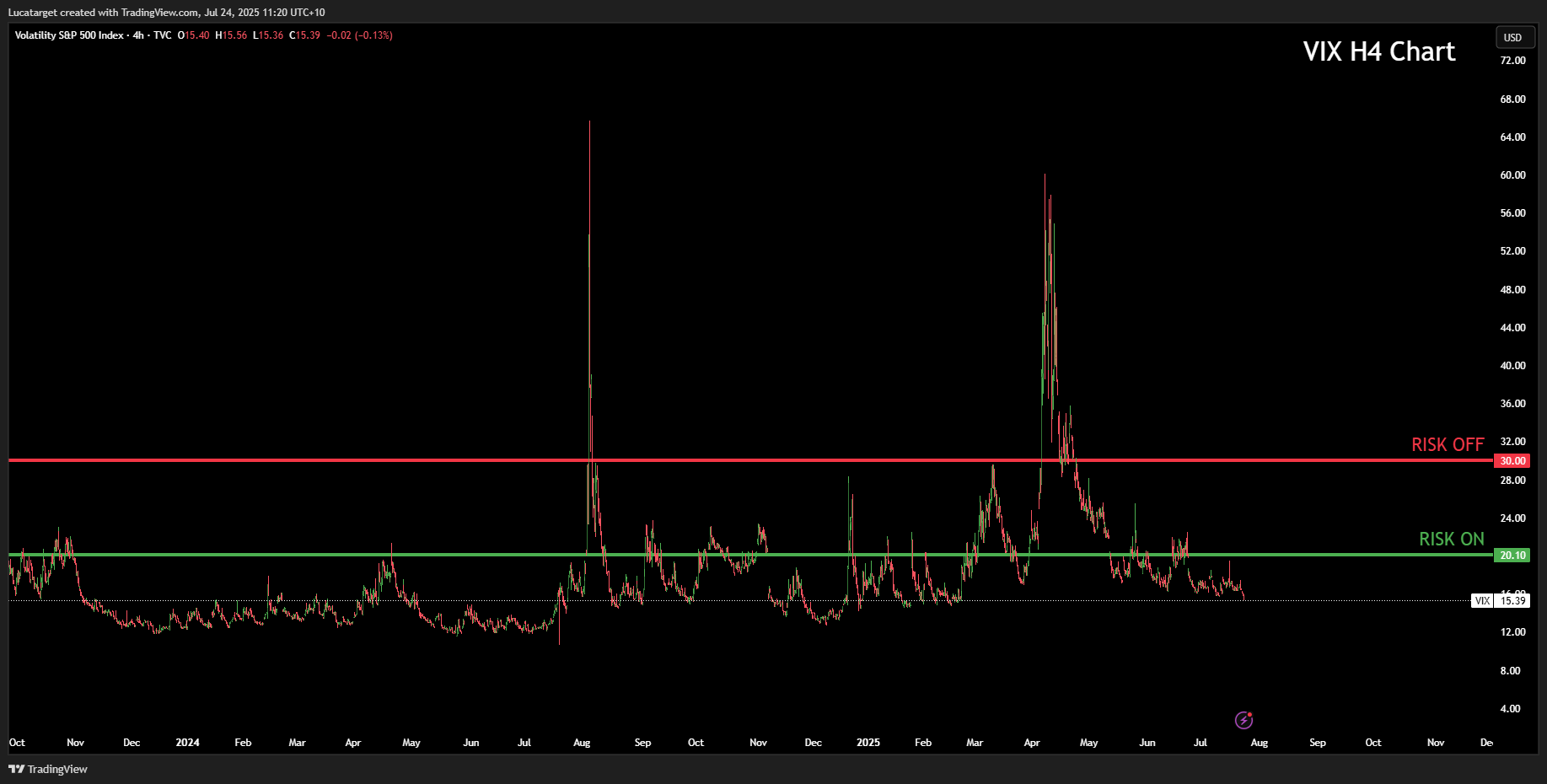Select the green 20.10 price label
Screen dimensions: 1547x784
point(1512,556)
